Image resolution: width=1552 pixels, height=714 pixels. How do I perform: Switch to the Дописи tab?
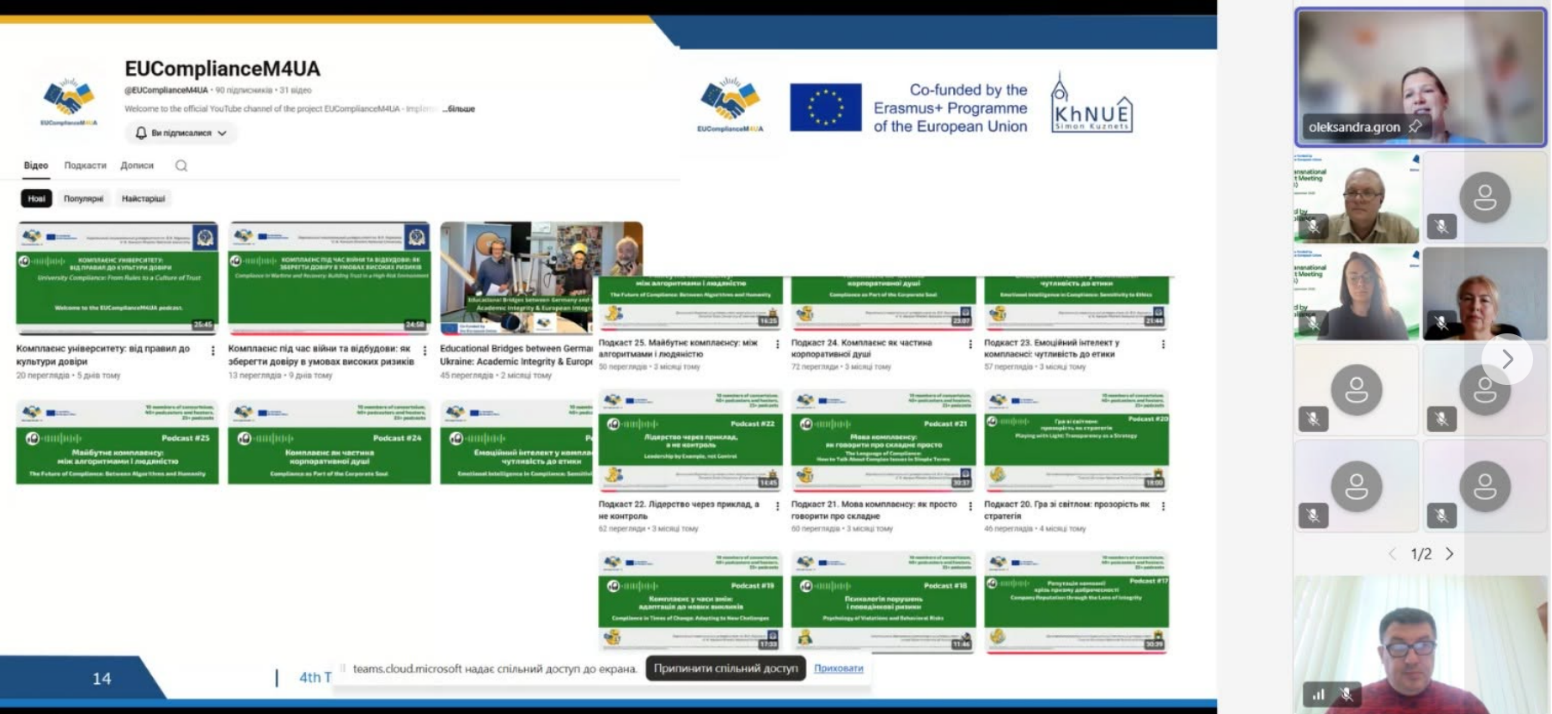tap(137, 166)
